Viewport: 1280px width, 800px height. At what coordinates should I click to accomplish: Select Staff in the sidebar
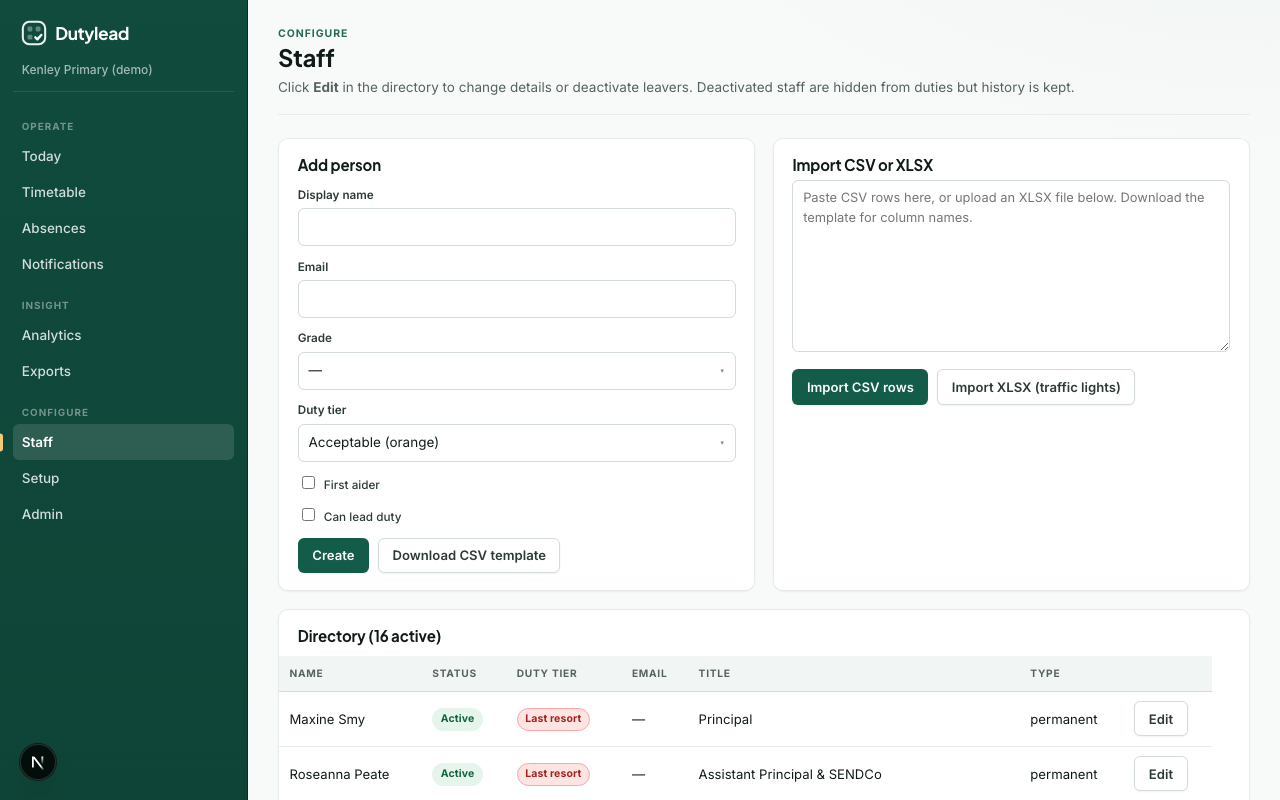(x=123, y=442)
